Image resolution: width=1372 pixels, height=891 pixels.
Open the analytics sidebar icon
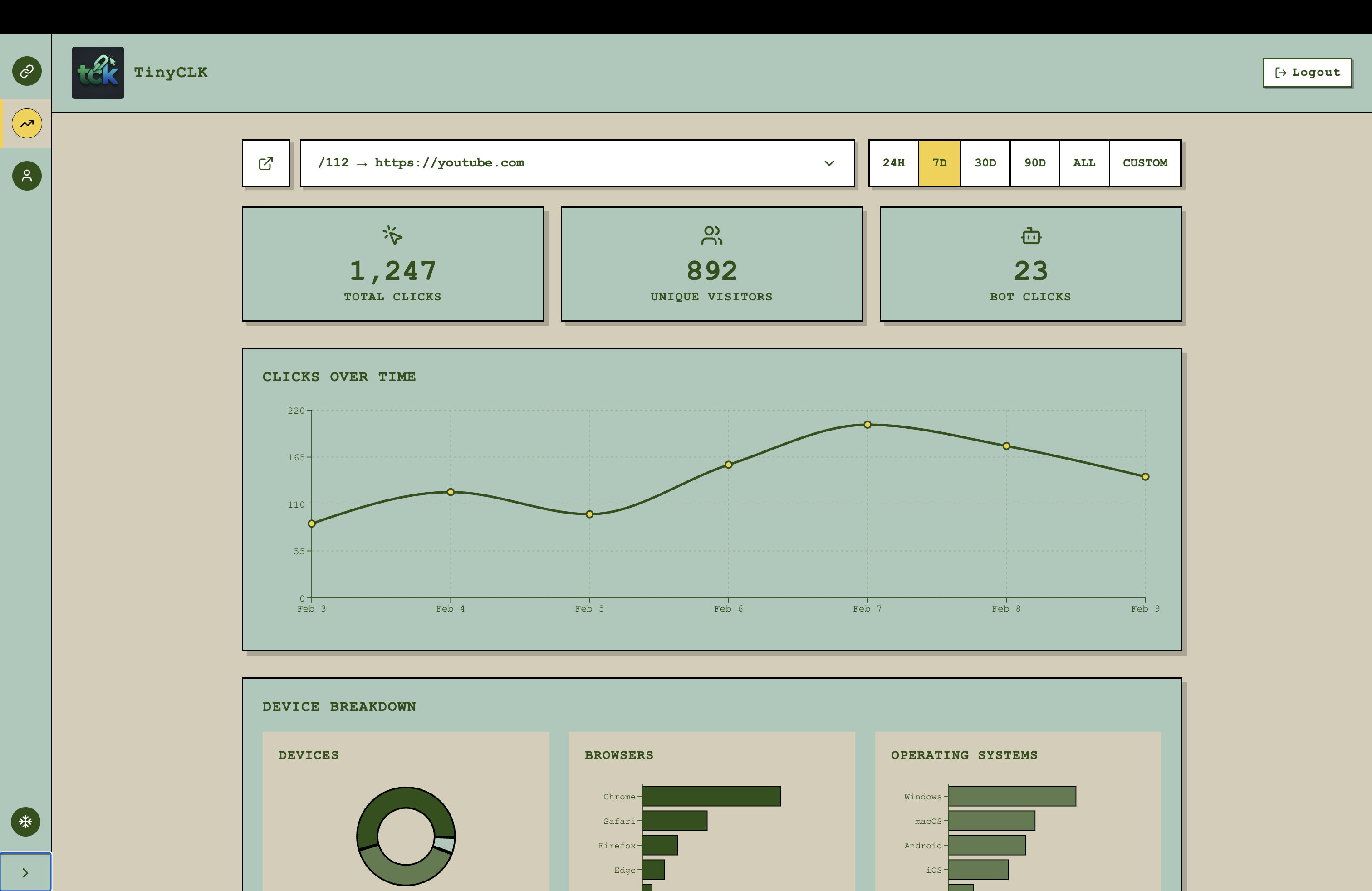click(x=26, y=123)
